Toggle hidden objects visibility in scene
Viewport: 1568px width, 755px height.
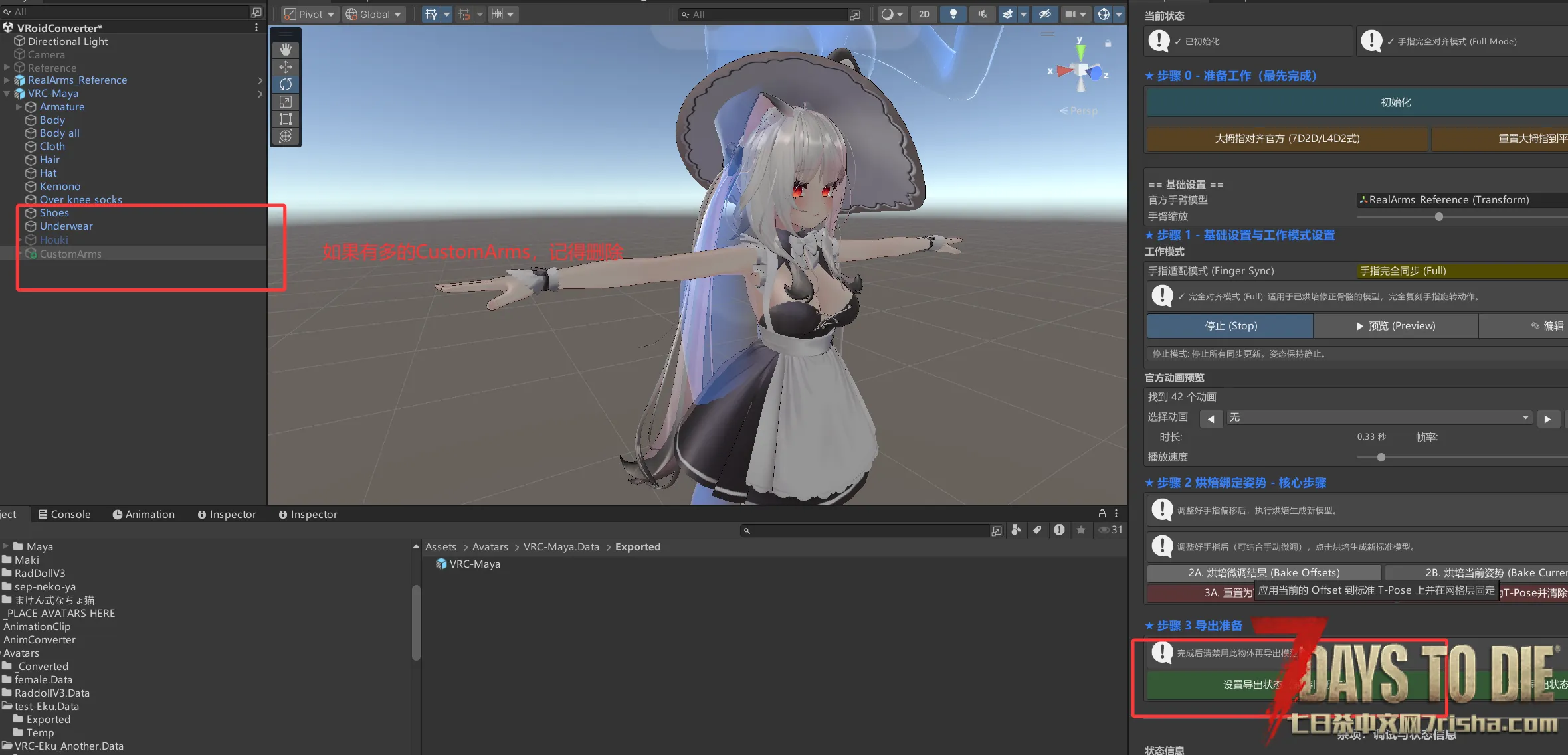click(x=1044, y=14)
